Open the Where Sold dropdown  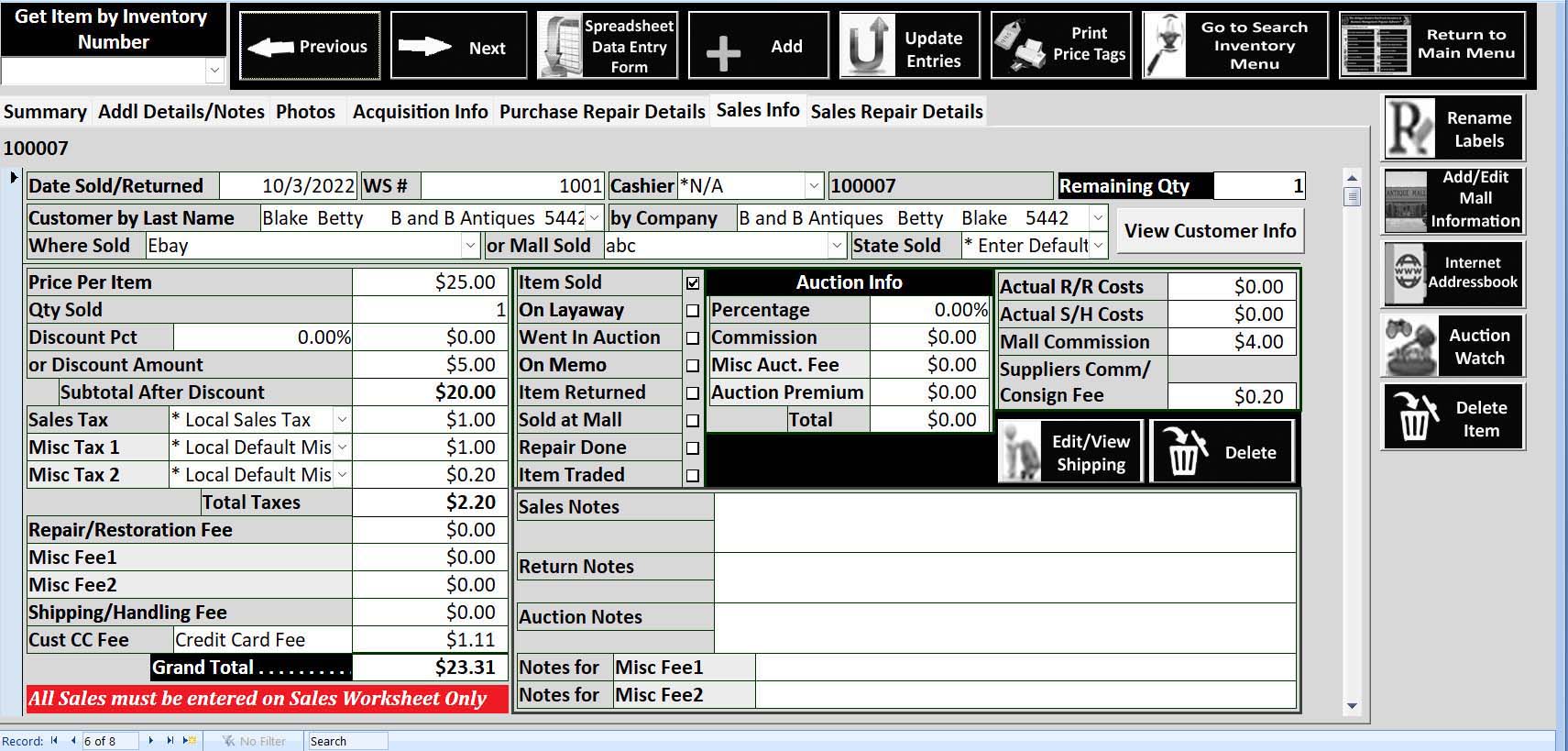[x=470, y=246]
